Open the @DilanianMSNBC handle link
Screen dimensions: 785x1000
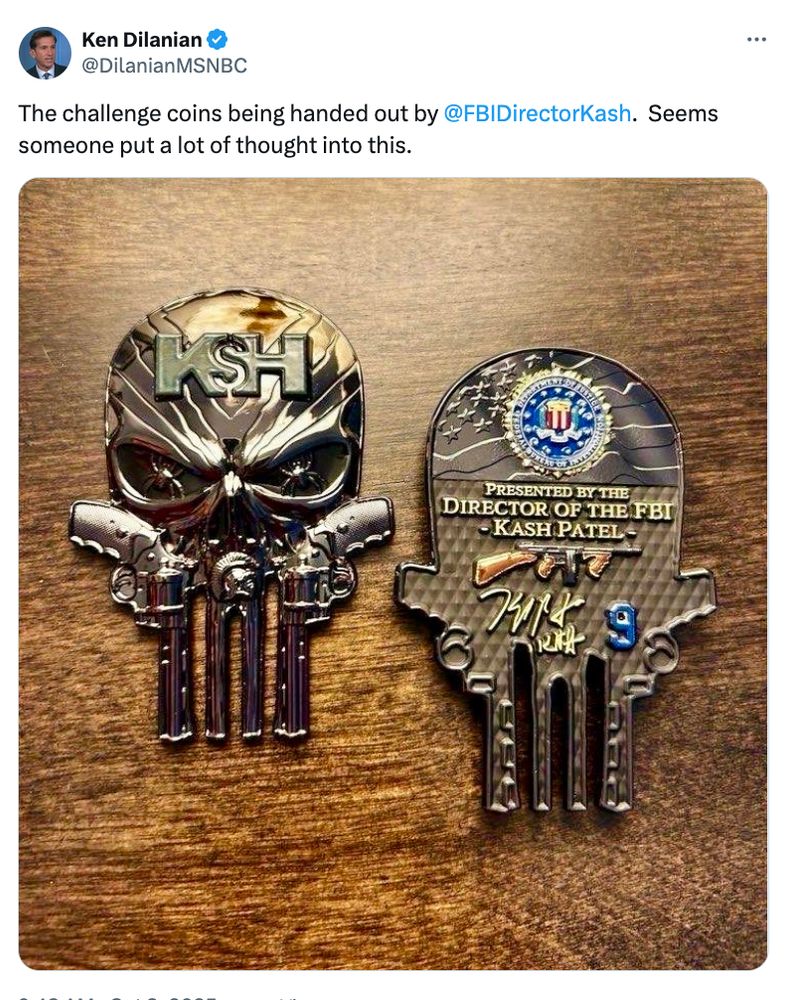[x=164, y=65]
